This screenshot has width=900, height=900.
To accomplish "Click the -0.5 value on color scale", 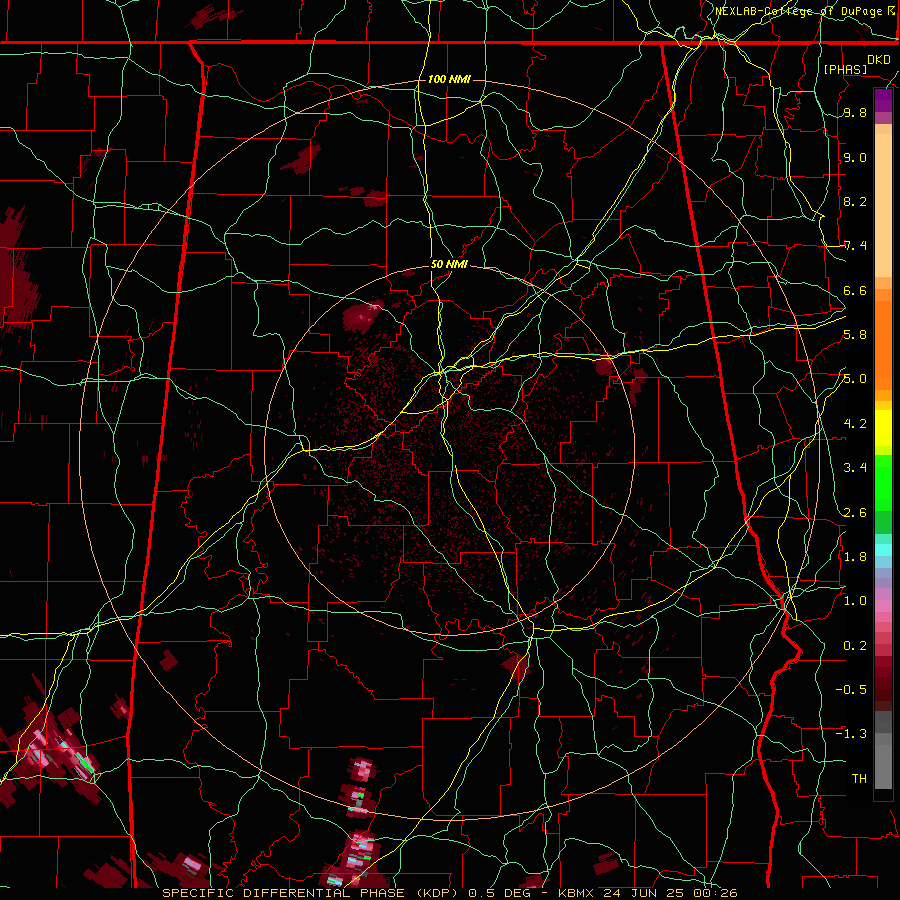I will click(851, 690).
